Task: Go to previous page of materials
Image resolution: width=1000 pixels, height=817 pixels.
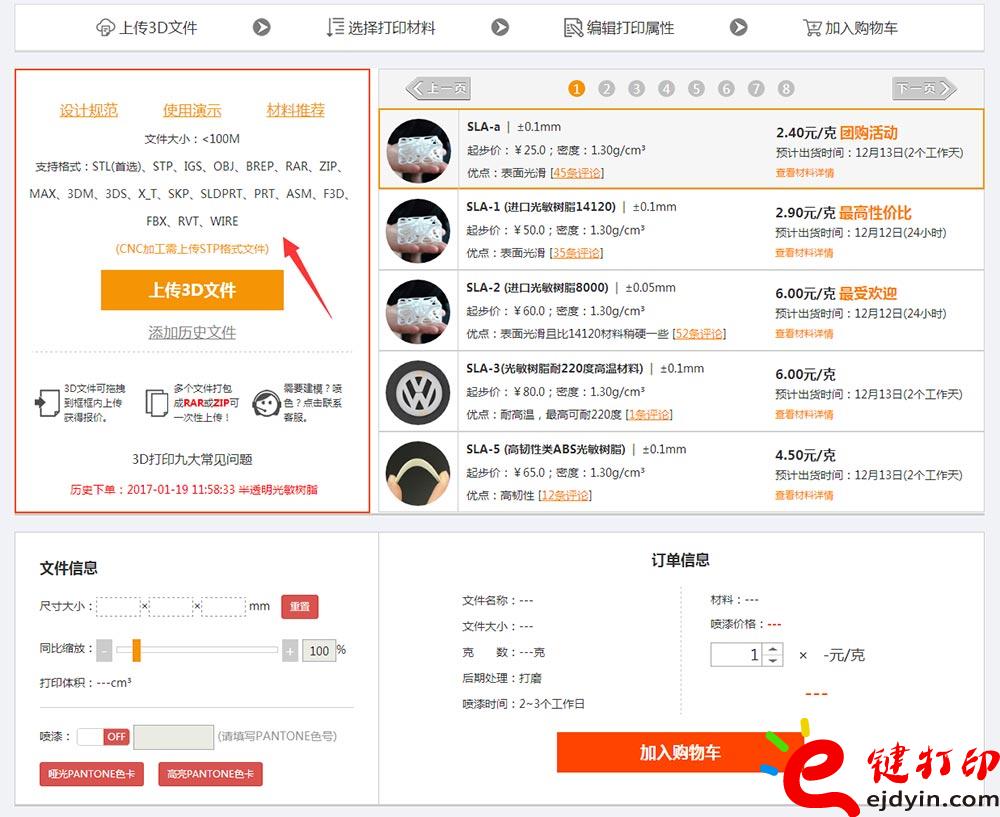Action: (438, 88)
